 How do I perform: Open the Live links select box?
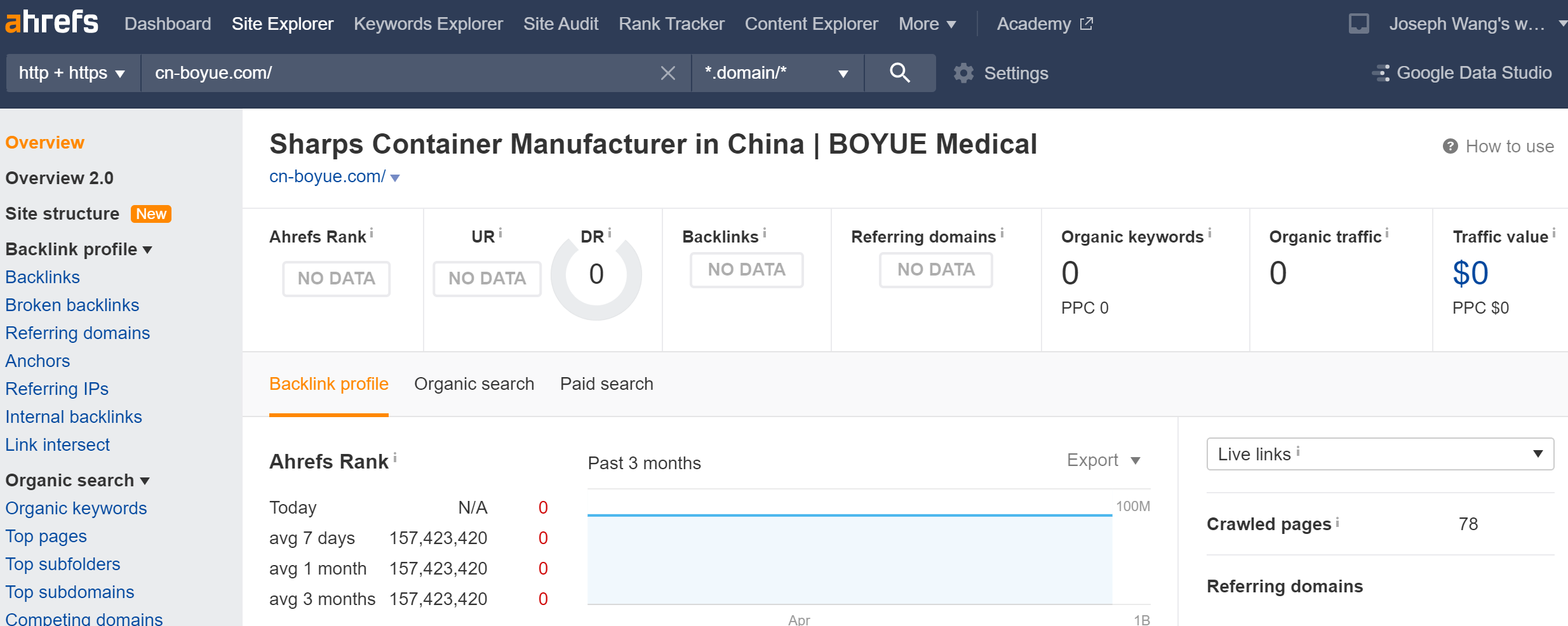[1380, 454]
